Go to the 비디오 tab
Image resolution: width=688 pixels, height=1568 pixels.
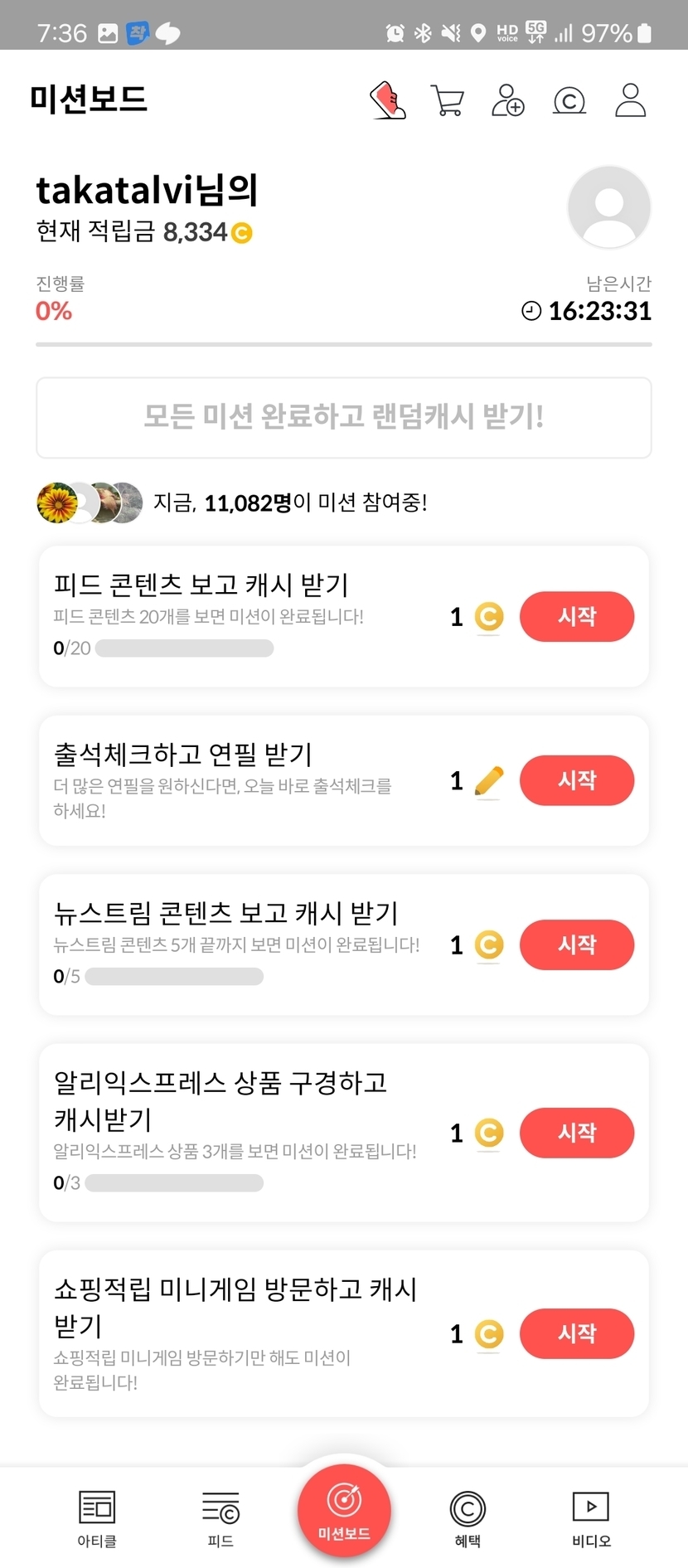pos(591,1517)
